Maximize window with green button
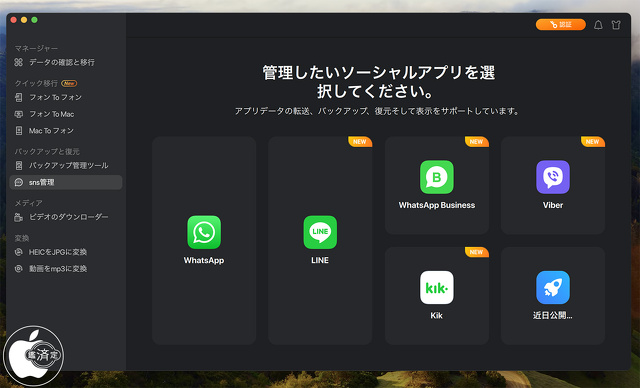This screenshot has width=640, height=388. [x=35, y=20]
